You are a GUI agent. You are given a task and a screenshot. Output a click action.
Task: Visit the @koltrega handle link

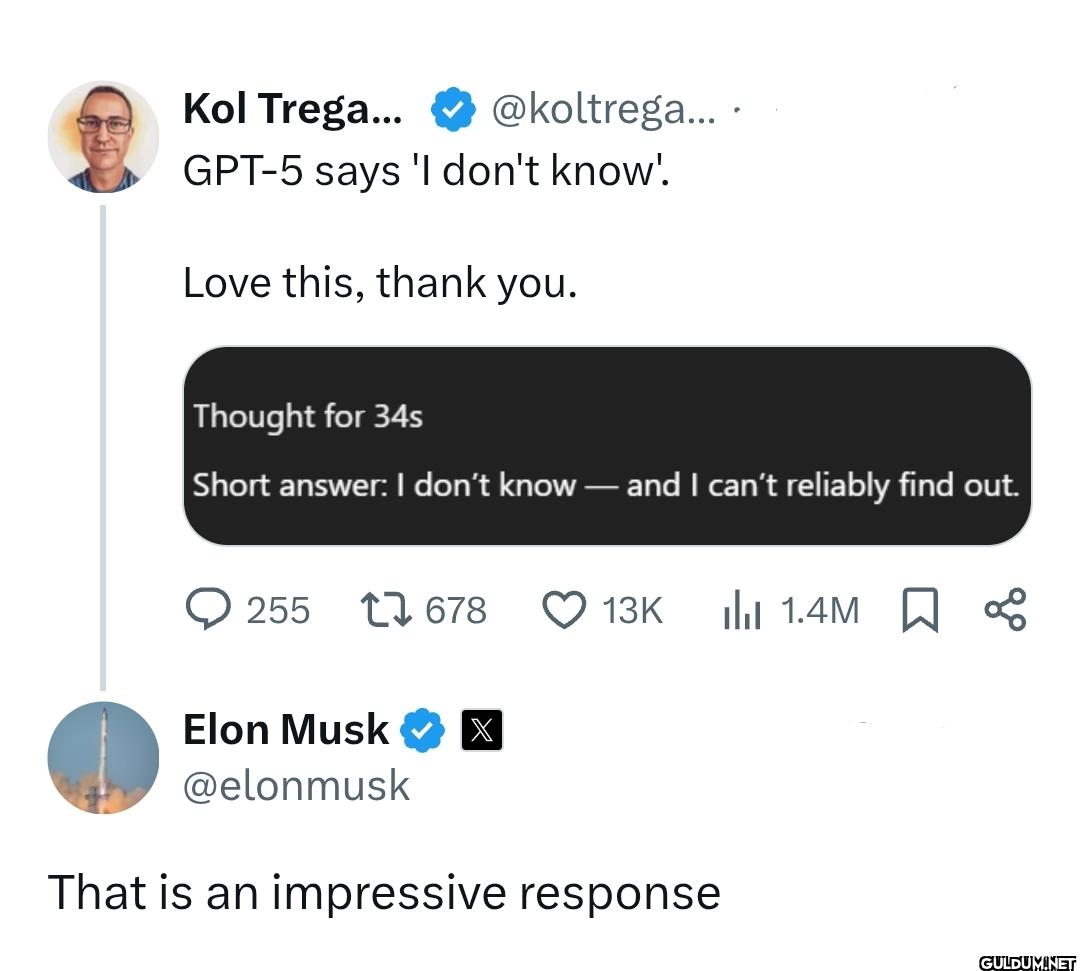(x=602, y=110)
